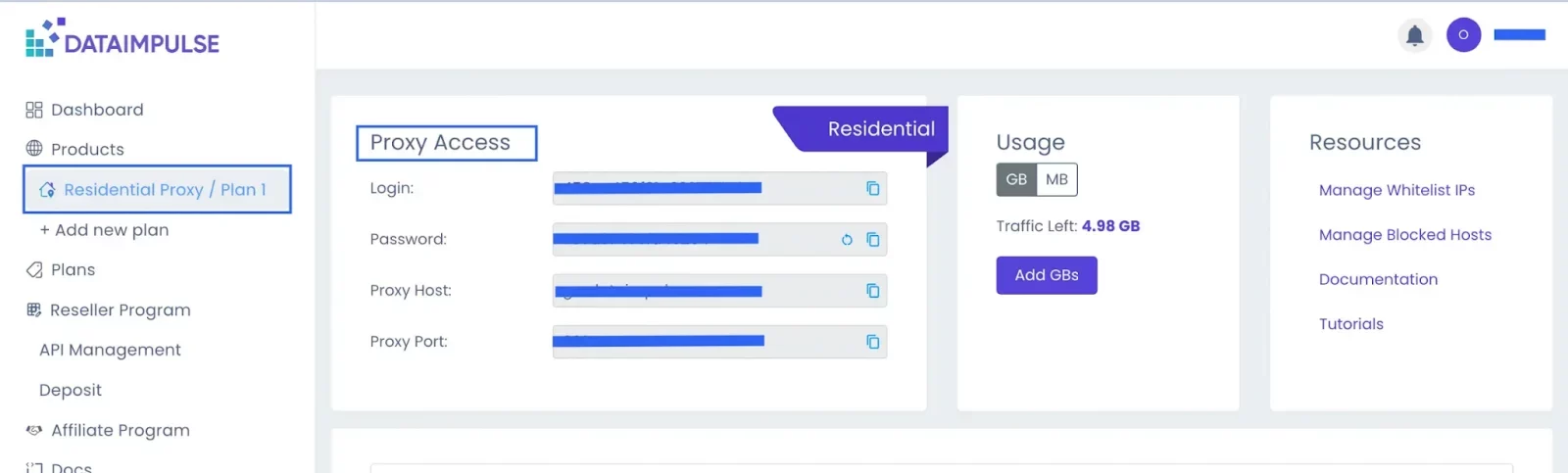This screenshot has width=1568, height=473.
Task: Open the user avatar menu
Action: 1463,34
